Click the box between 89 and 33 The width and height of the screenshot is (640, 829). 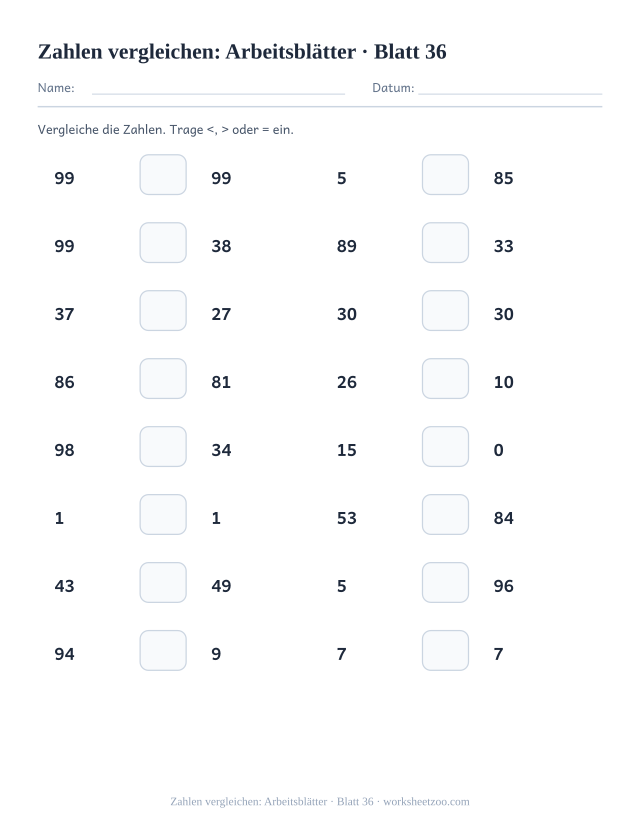pos(445,243)
